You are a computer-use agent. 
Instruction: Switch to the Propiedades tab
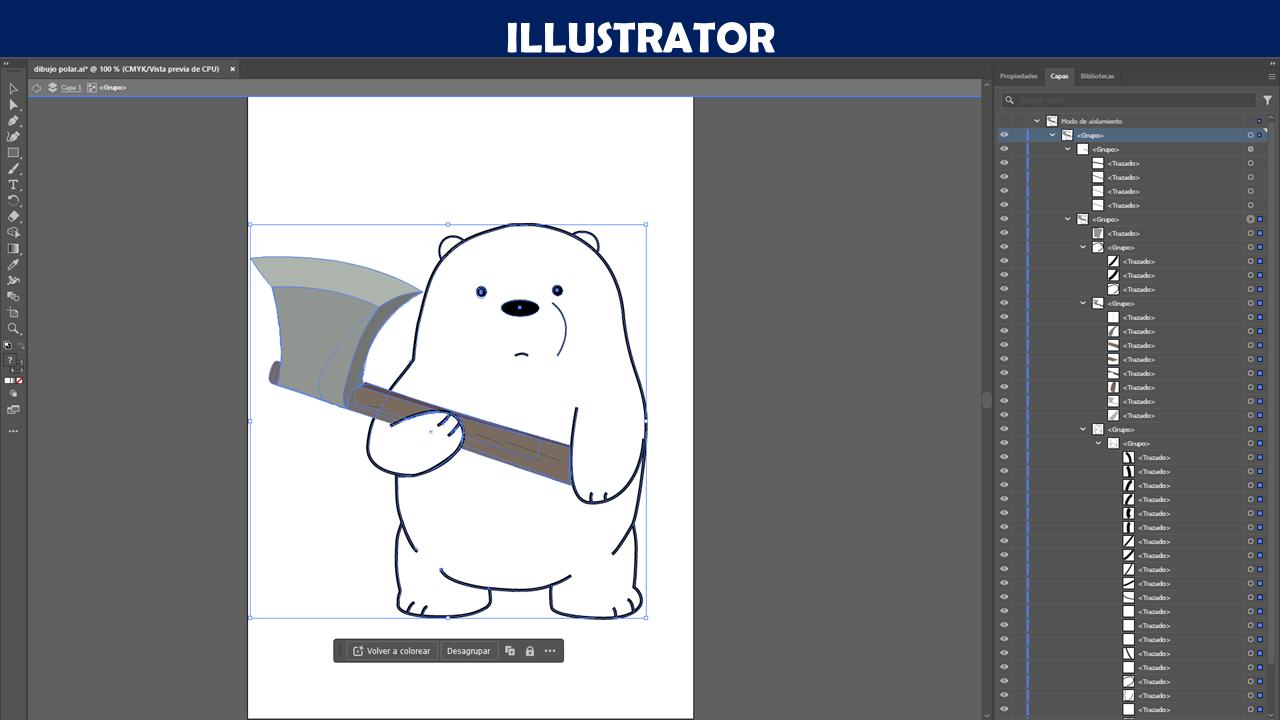pyautogui.click(x=1019, y=76)
